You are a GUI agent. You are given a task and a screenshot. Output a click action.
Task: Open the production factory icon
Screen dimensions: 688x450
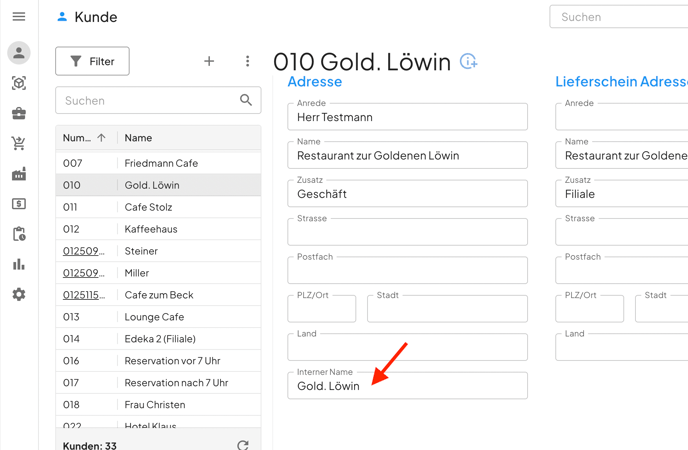point(18,174)
